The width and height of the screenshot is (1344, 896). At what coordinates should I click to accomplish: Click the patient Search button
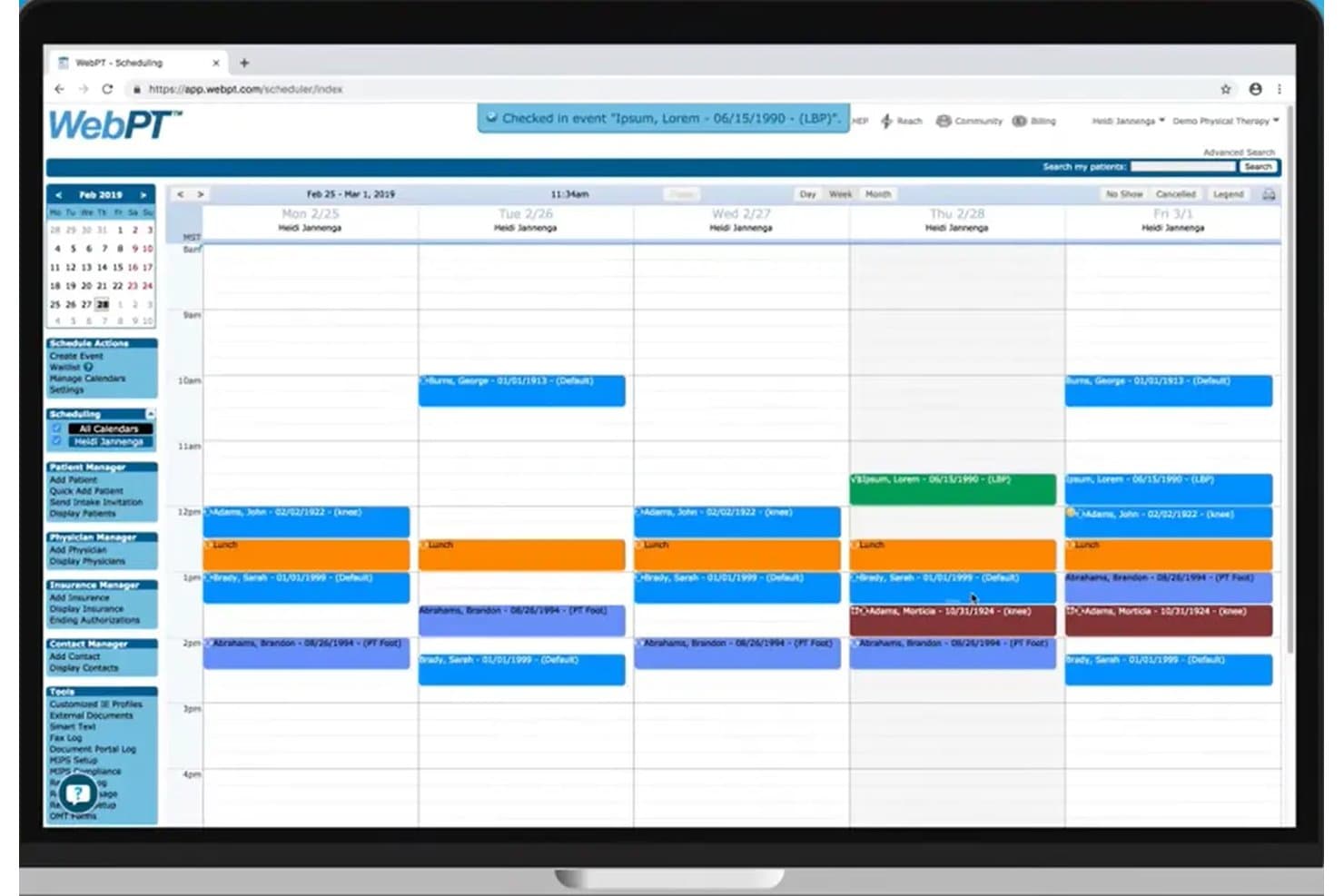(x=1259, y=167)
